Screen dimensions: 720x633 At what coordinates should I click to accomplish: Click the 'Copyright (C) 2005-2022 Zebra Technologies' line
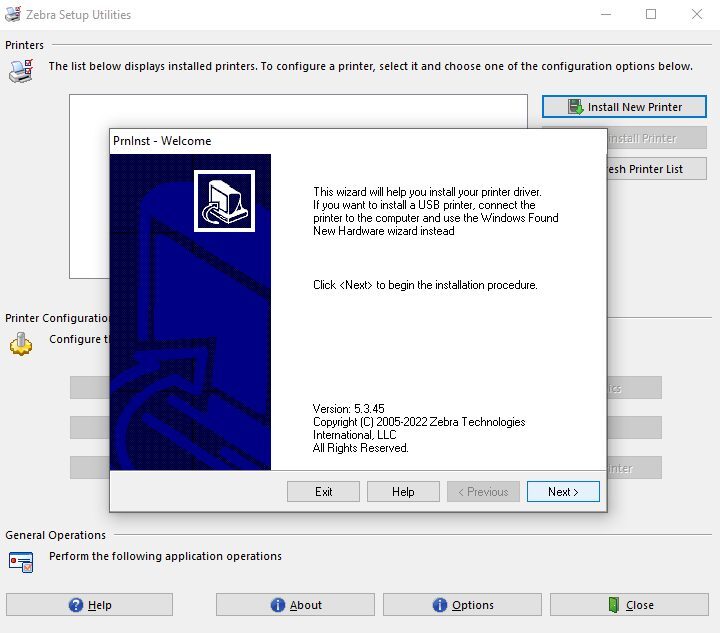click(x=419, y=422)
